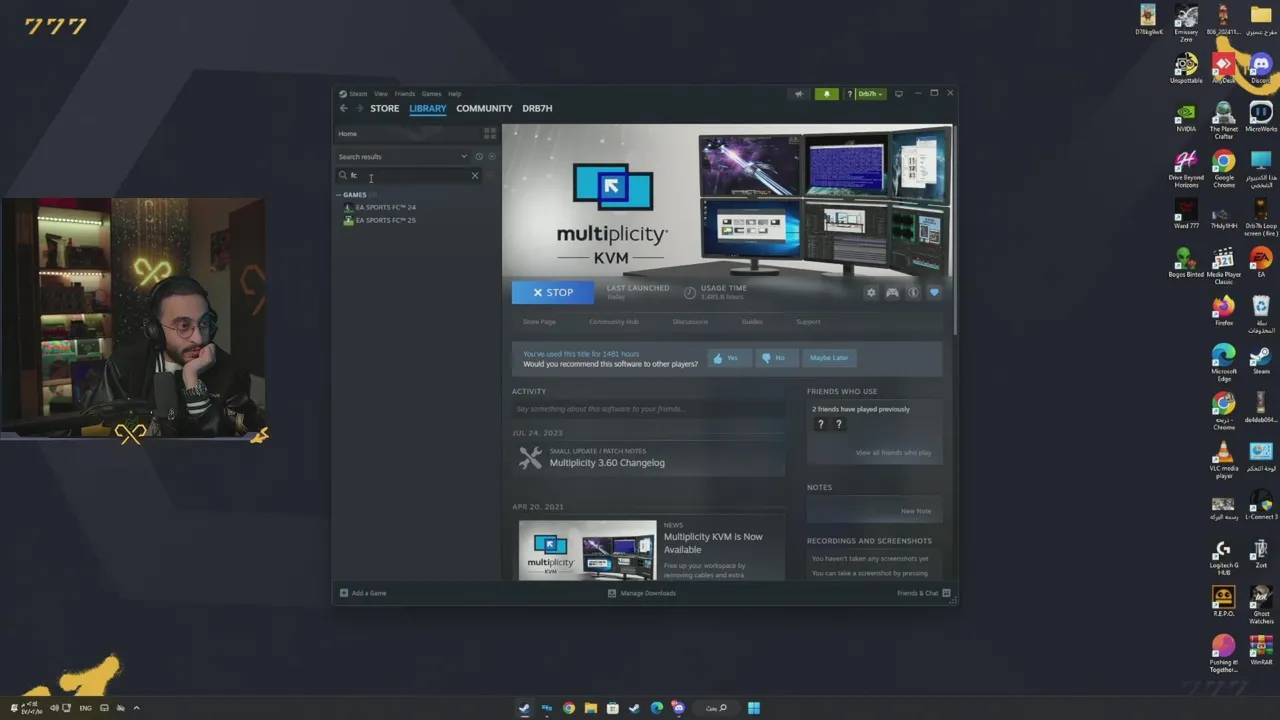Expand the Search results collection dropdown
Viewport: 1280px width, 720px height.
click(x=464, y=157)
